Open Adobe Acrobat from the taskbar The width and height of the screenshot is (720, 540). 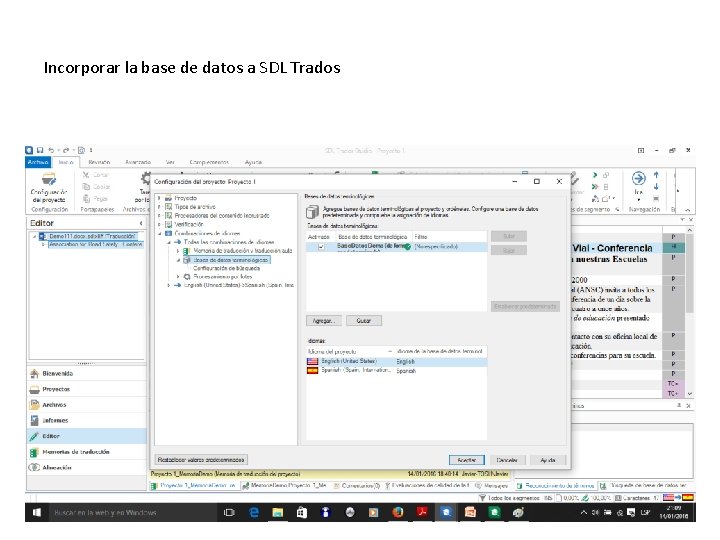(422, 512)
